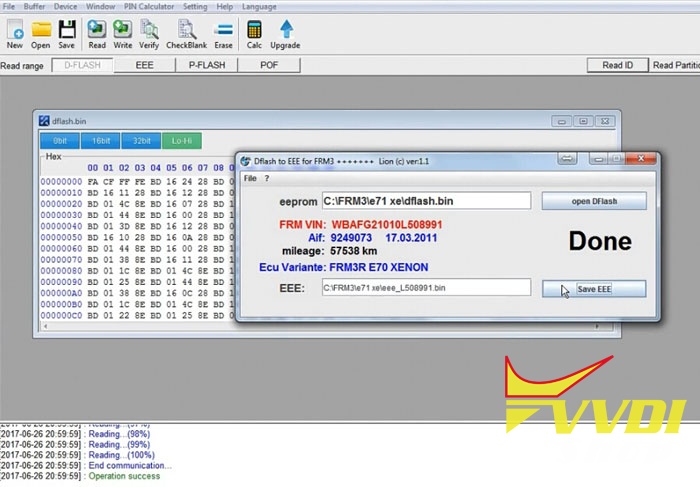Click column header 07 in hex view

[203, 168]
